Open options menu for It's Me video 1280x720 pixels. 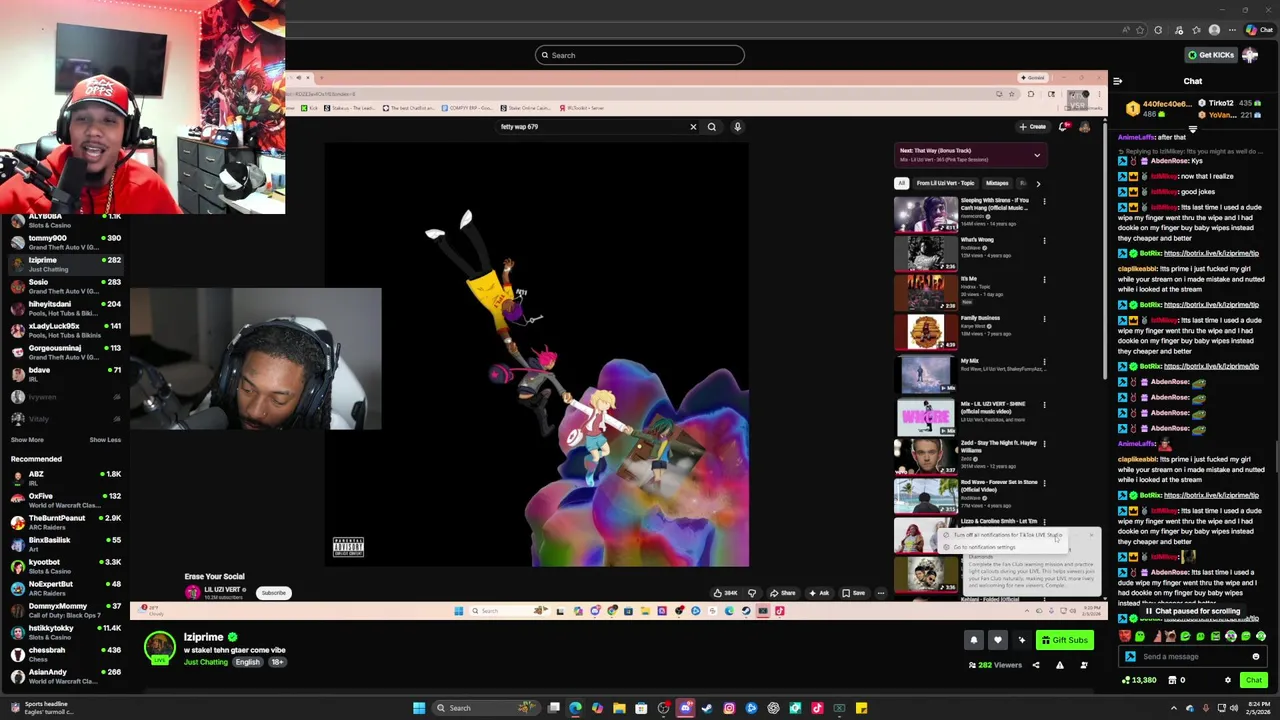point(1044,280)
